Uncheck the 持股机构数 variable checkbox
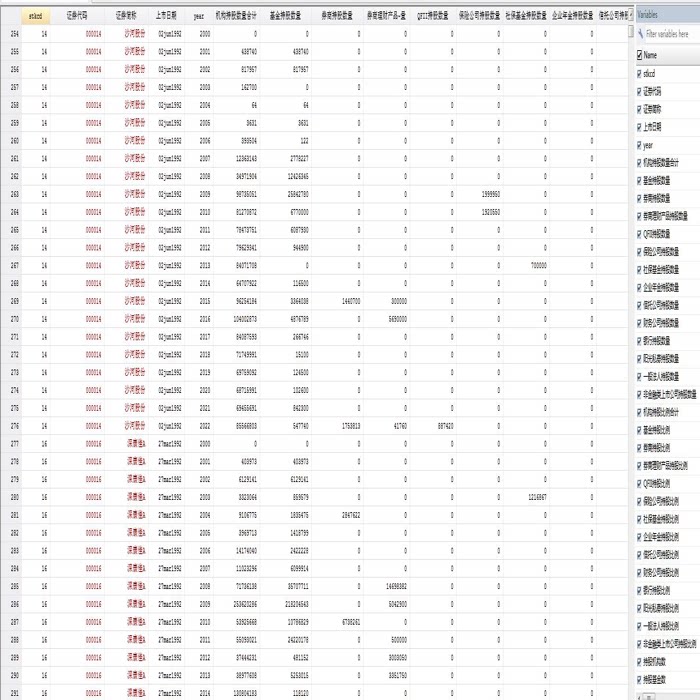The image size is (700, 700). pos(639,662)
